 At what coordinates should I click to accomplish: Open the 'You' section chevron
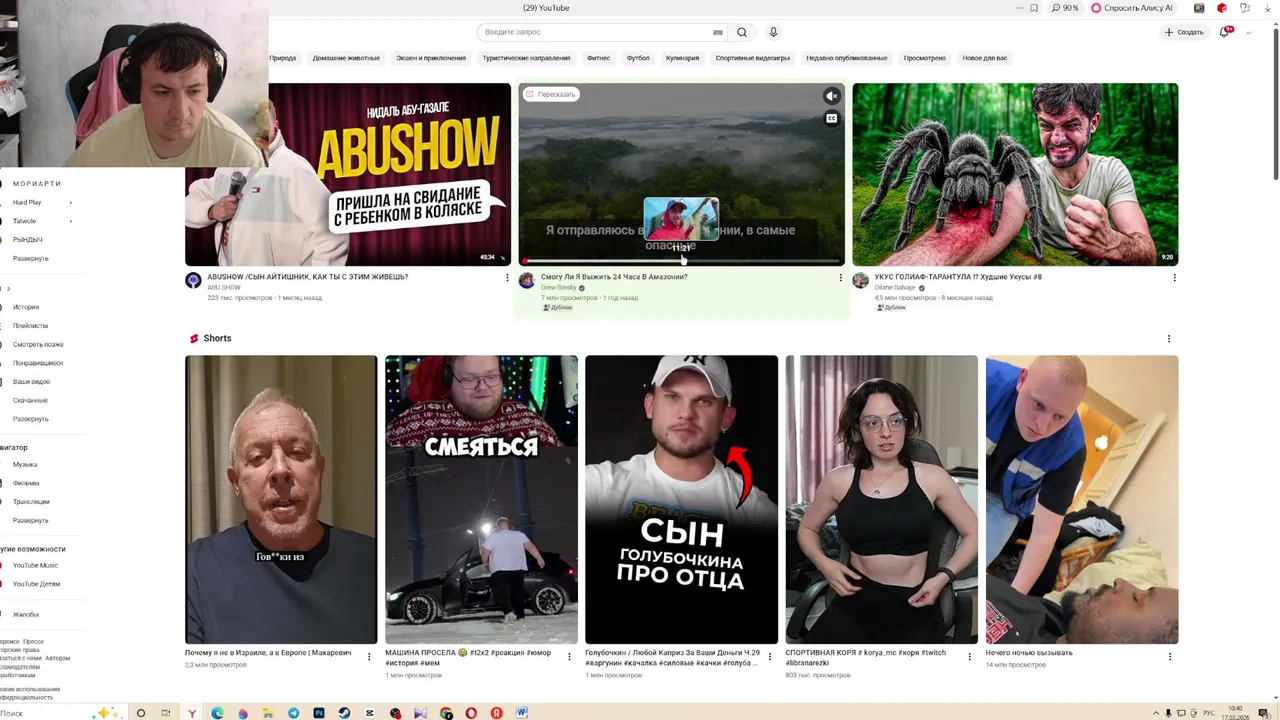pyautogui.click(x=8, y=289)
